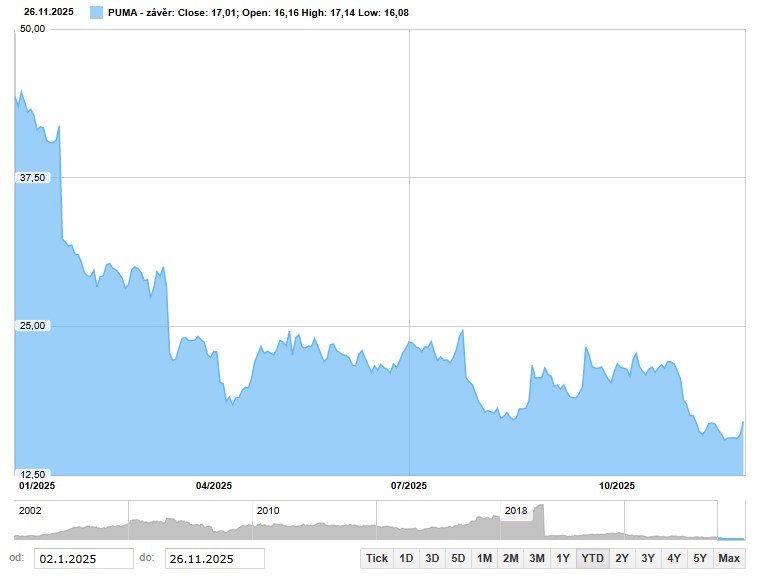Screen dimensions: 762x587
Task: Switch chart to 1D range
Action: 405,558
